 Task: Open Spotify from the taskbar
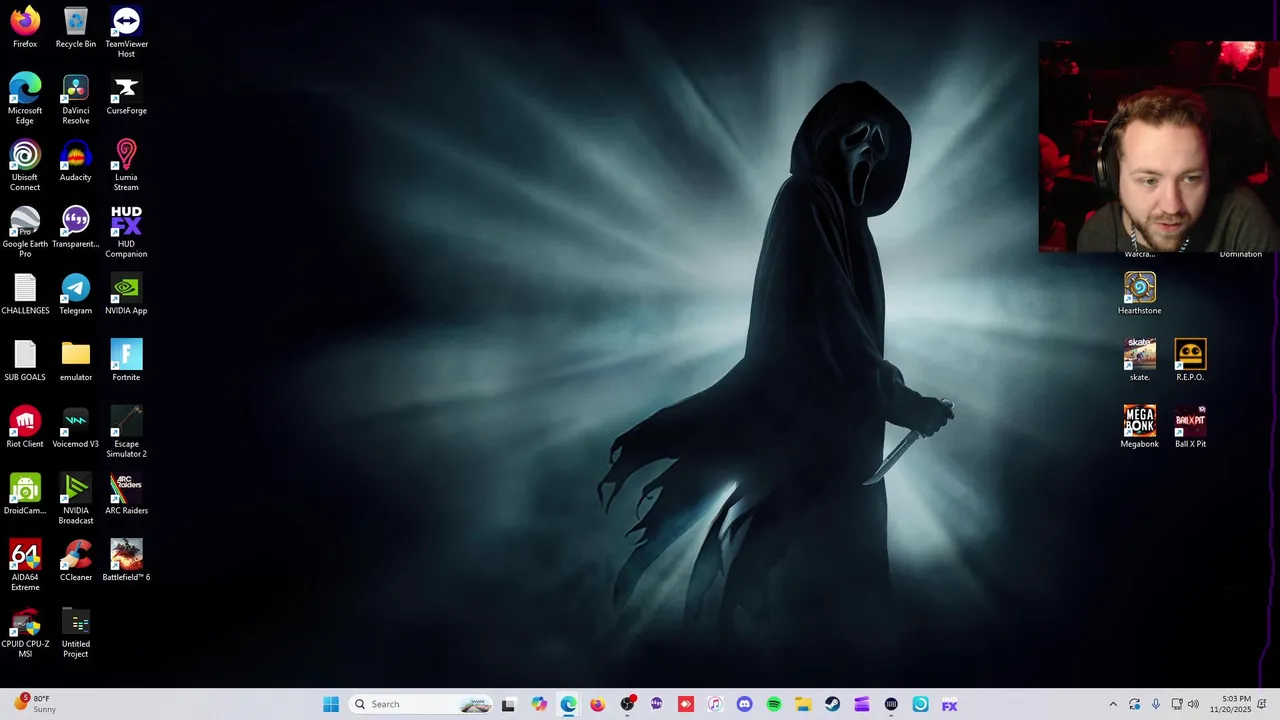[774, 704]
